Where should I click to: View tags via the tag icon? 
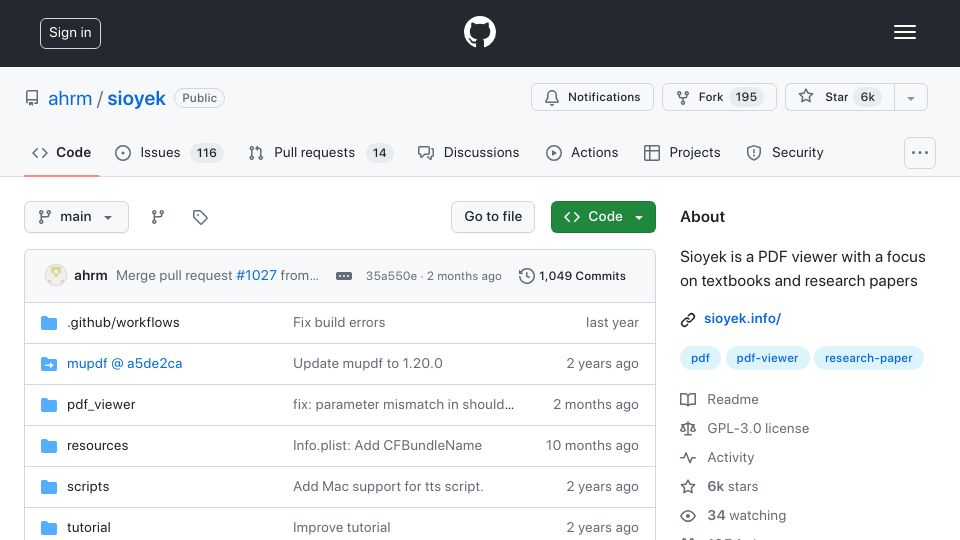(200, 217)
